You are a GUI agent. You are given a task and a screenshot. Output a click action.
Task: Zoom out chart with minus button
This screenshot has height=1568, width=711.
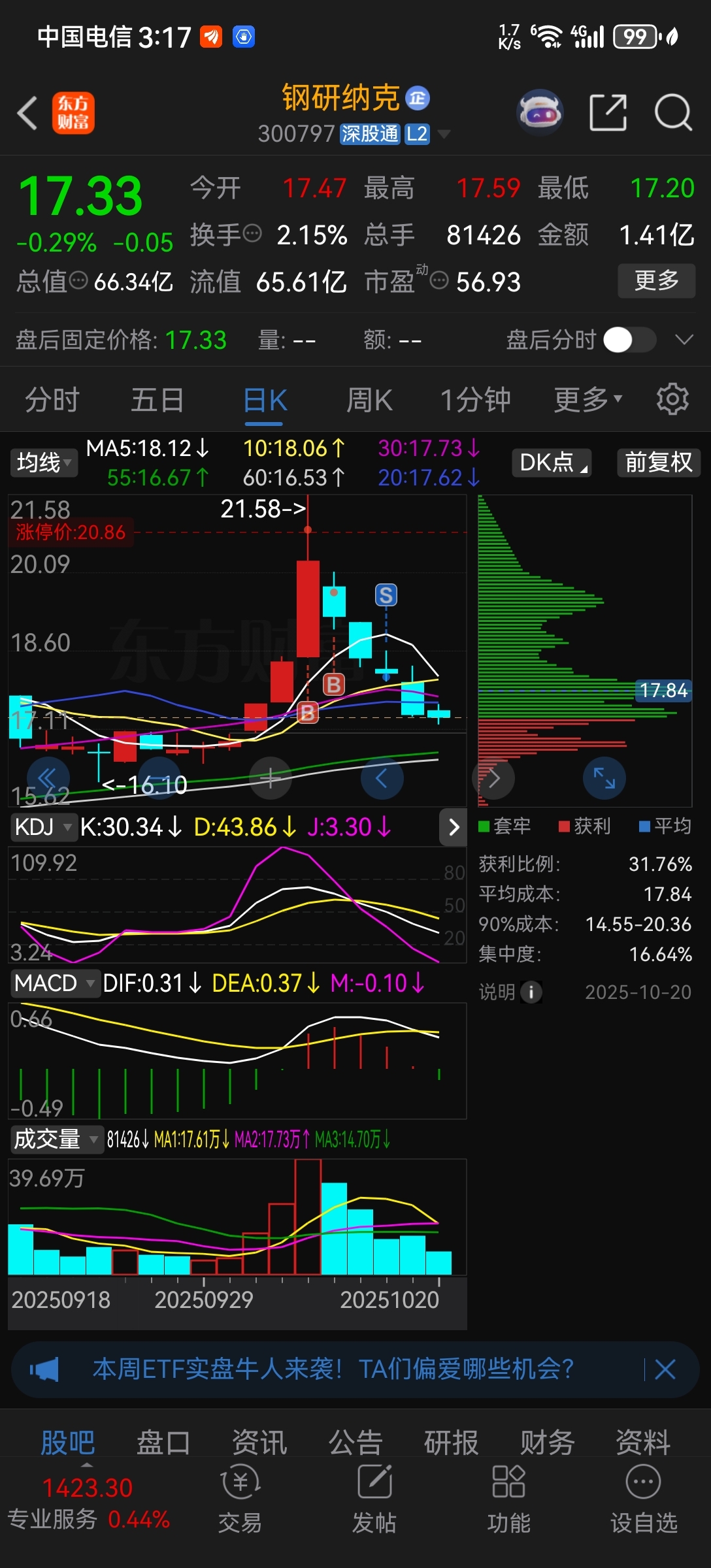[x=159, y=778]
